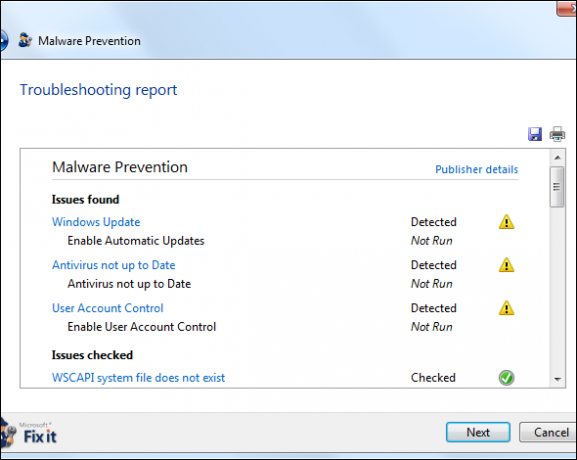Click the report scrollbar up arrow
This screenshot has height=460, width=577.
click(x=557, y=158)
